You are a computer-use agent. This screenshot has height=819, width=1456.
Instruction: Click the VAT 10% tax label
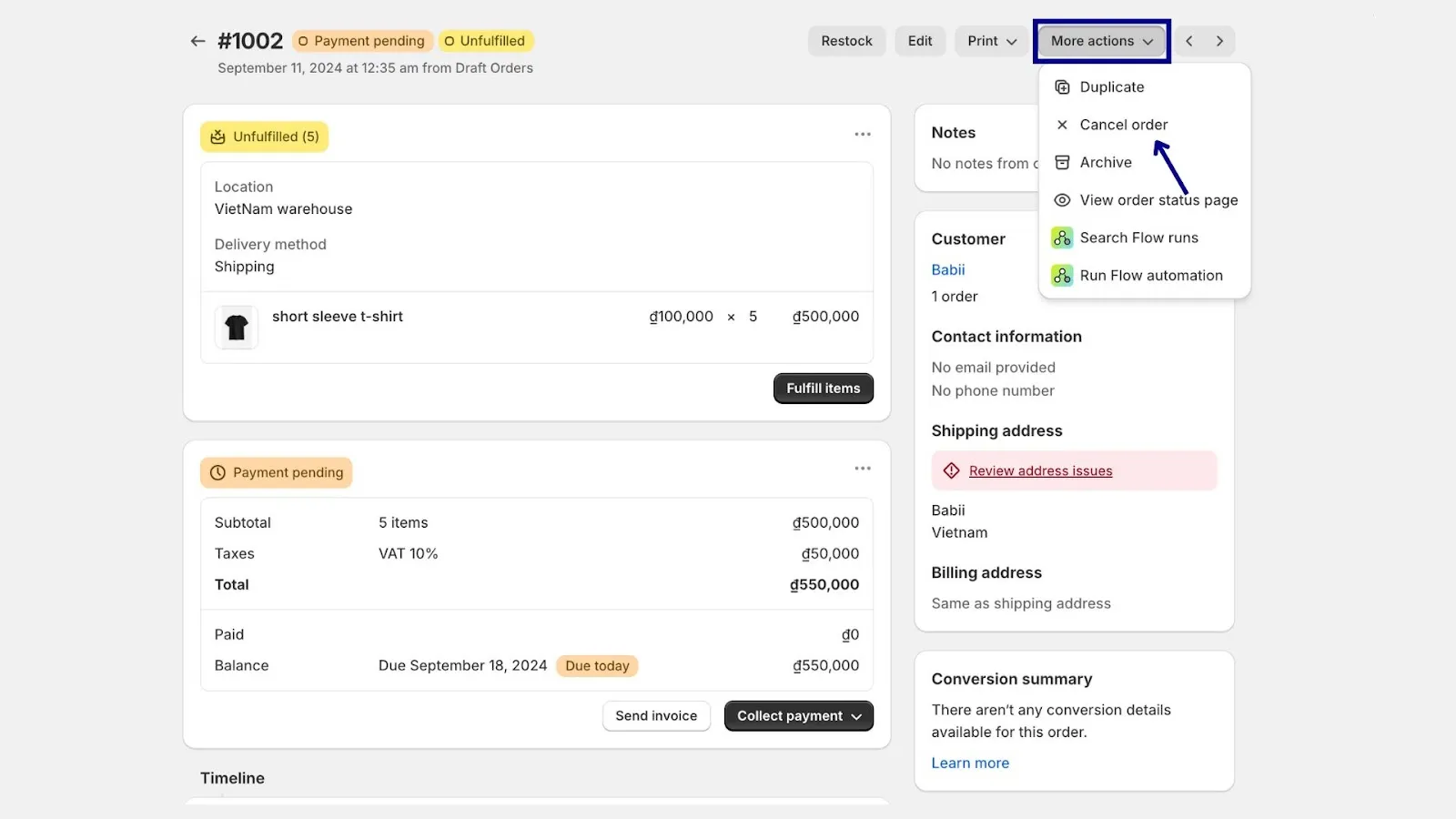click(x=409, y=553)
